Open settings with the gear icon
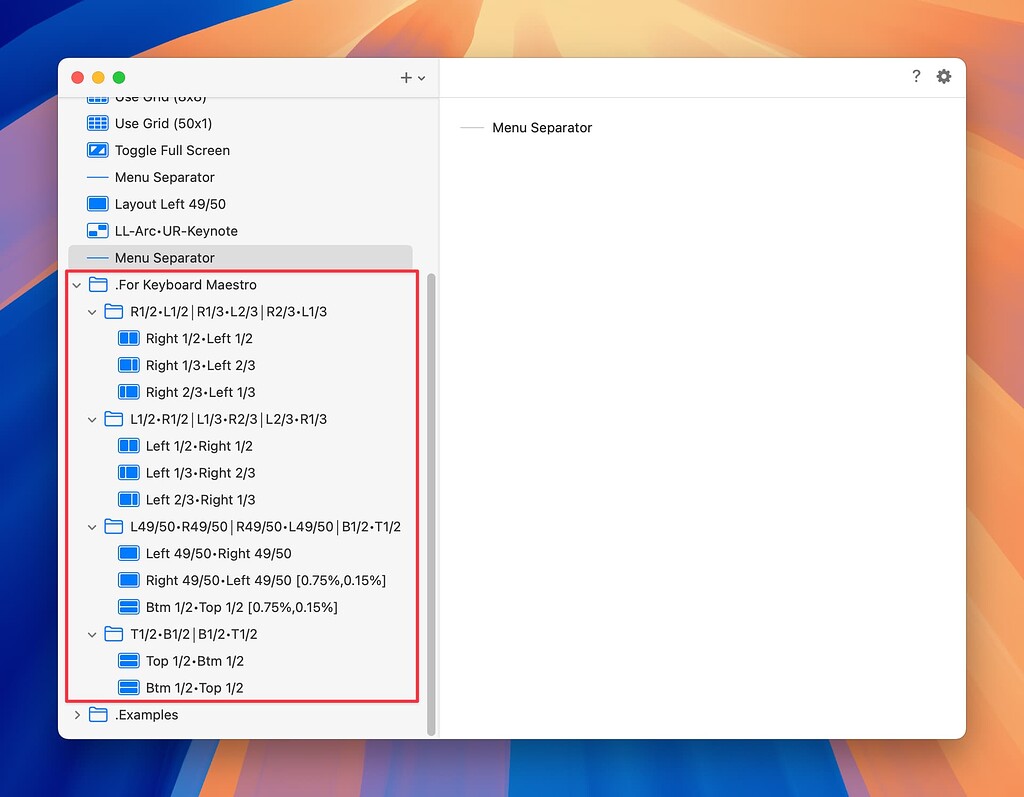This screenshot has height=797, width=1024. 943,77
